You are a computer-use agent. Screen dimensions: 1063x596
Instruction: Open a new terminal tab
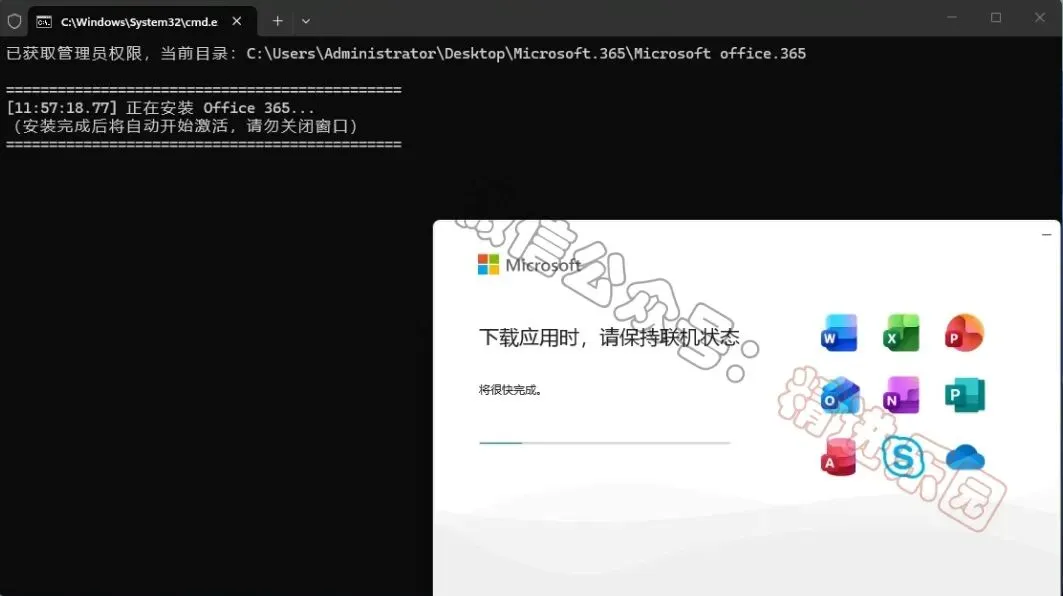(277, 21)
